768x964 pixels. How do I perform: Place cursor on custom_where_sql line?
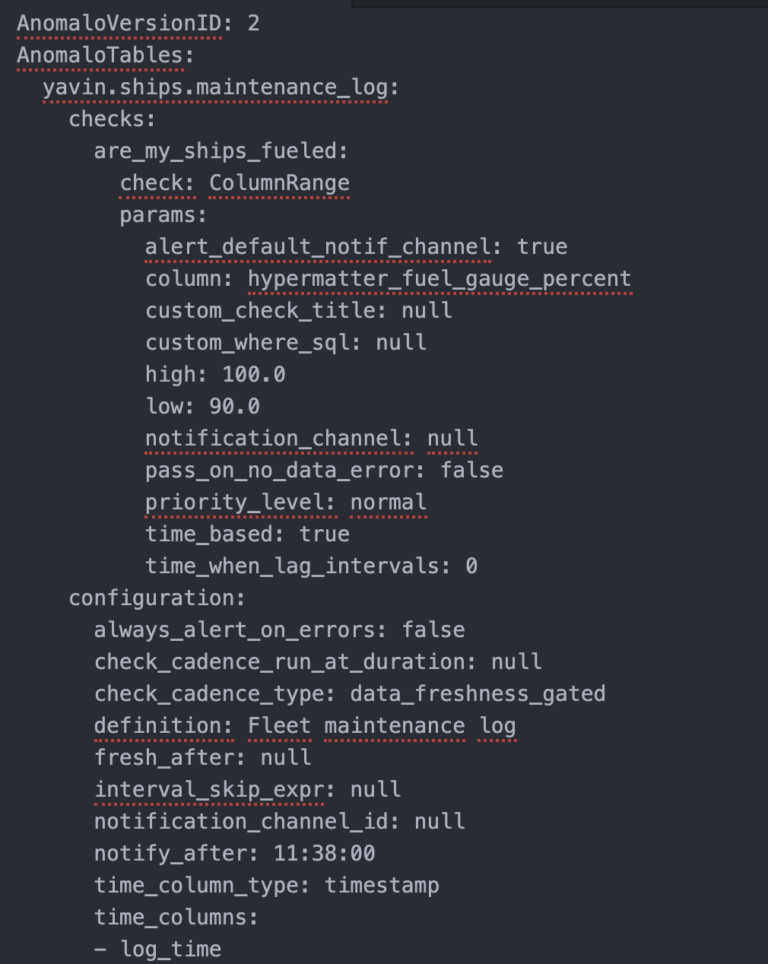pos(285,342)
